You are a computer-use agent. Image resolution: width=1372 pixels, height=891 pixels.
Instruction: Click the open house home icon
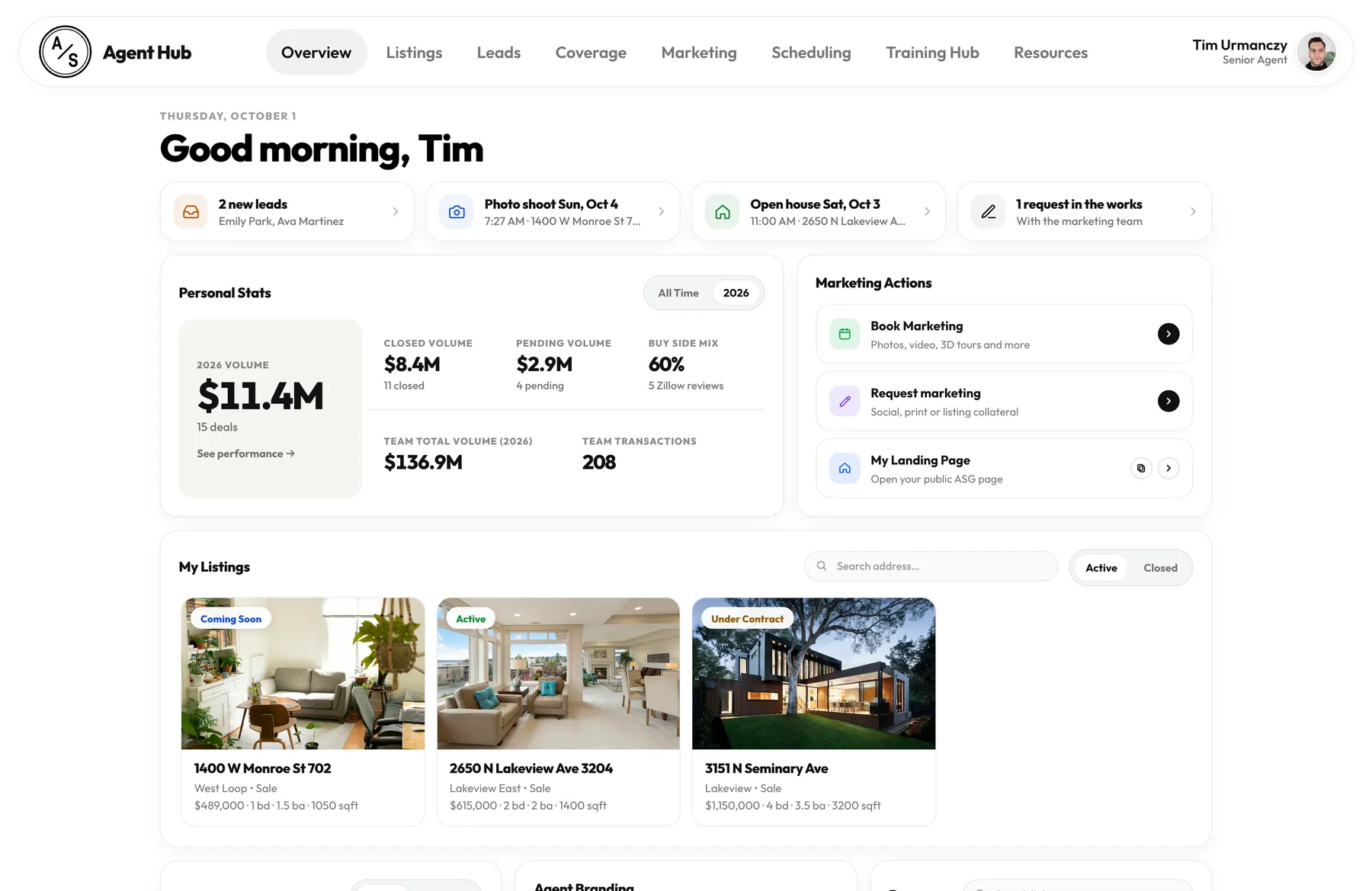click(x=723, y=212)
